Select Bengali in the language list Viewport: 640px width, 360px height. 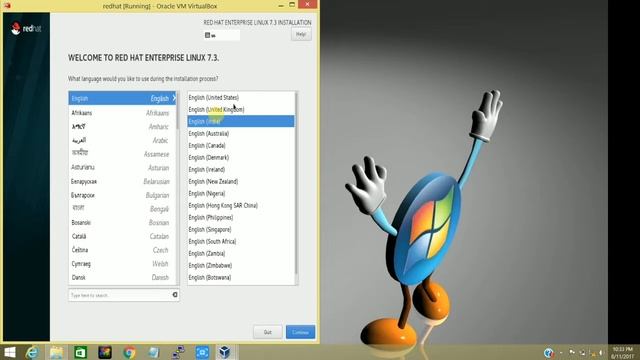click(x=122, y=209)
